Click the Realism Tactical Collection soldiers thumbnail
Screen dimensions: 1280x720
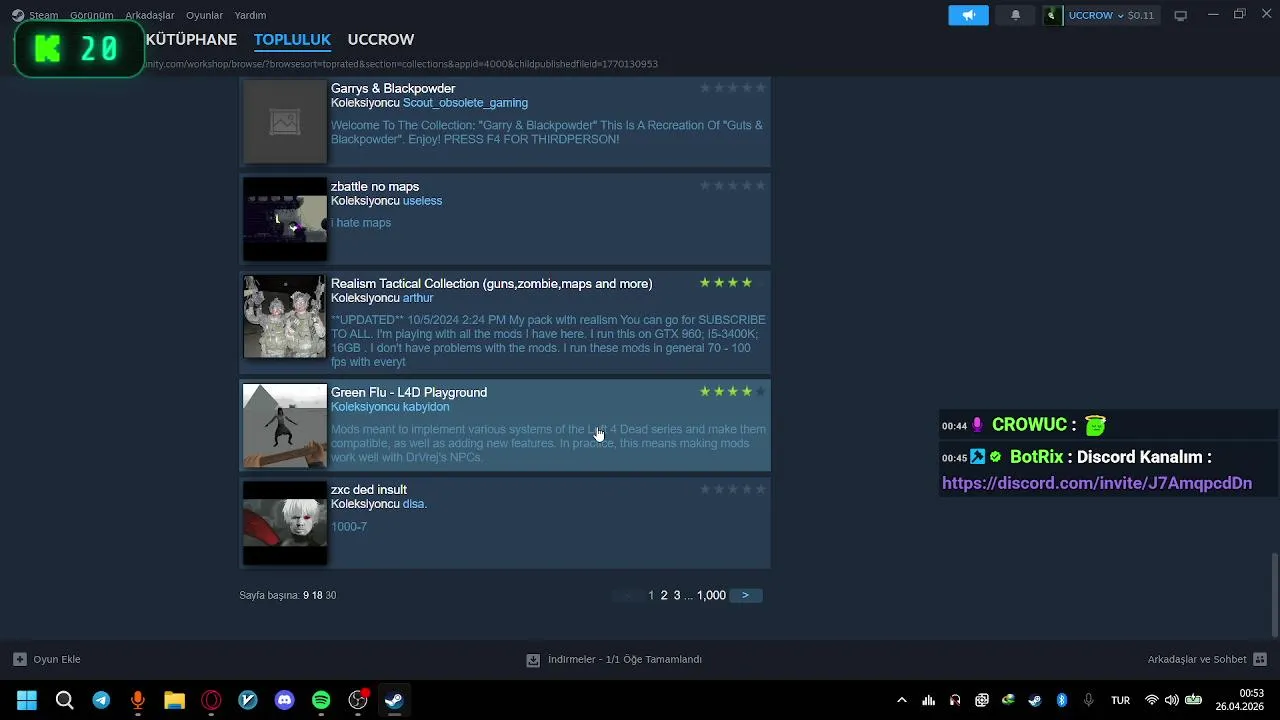pyautogui.click(x=285, y=316)
